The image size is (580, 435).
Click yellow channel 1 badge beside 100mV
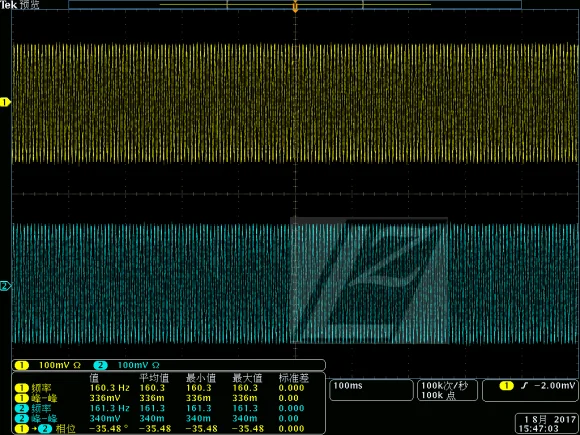[21, 365]
